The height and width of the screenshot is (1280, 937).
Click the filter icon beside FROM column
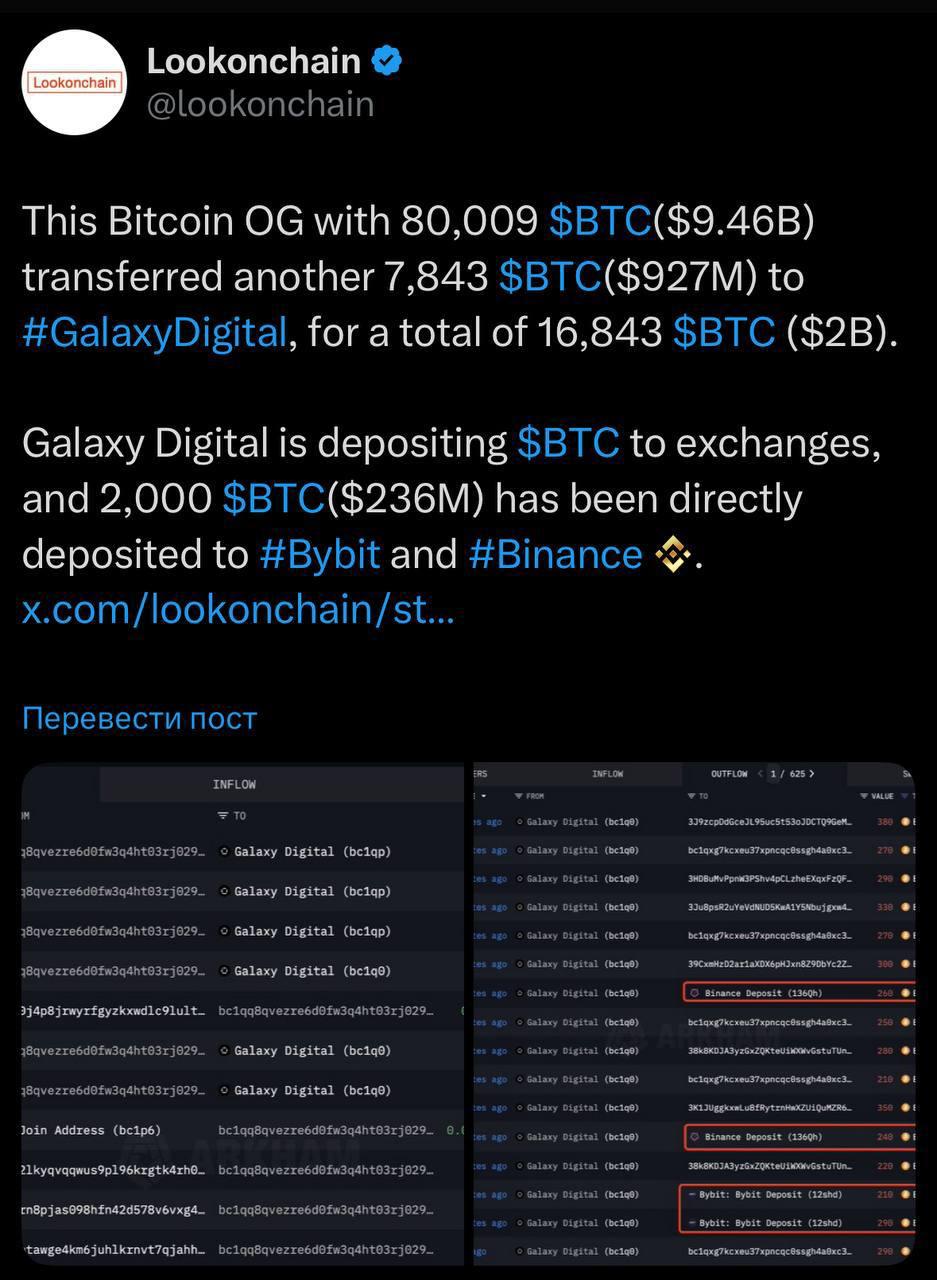click(x=518, y=796)
